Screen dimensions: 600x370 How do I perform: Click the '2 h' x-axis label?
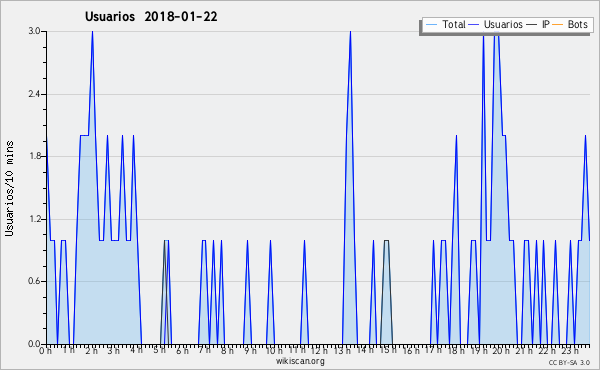(x=91, y=351)
